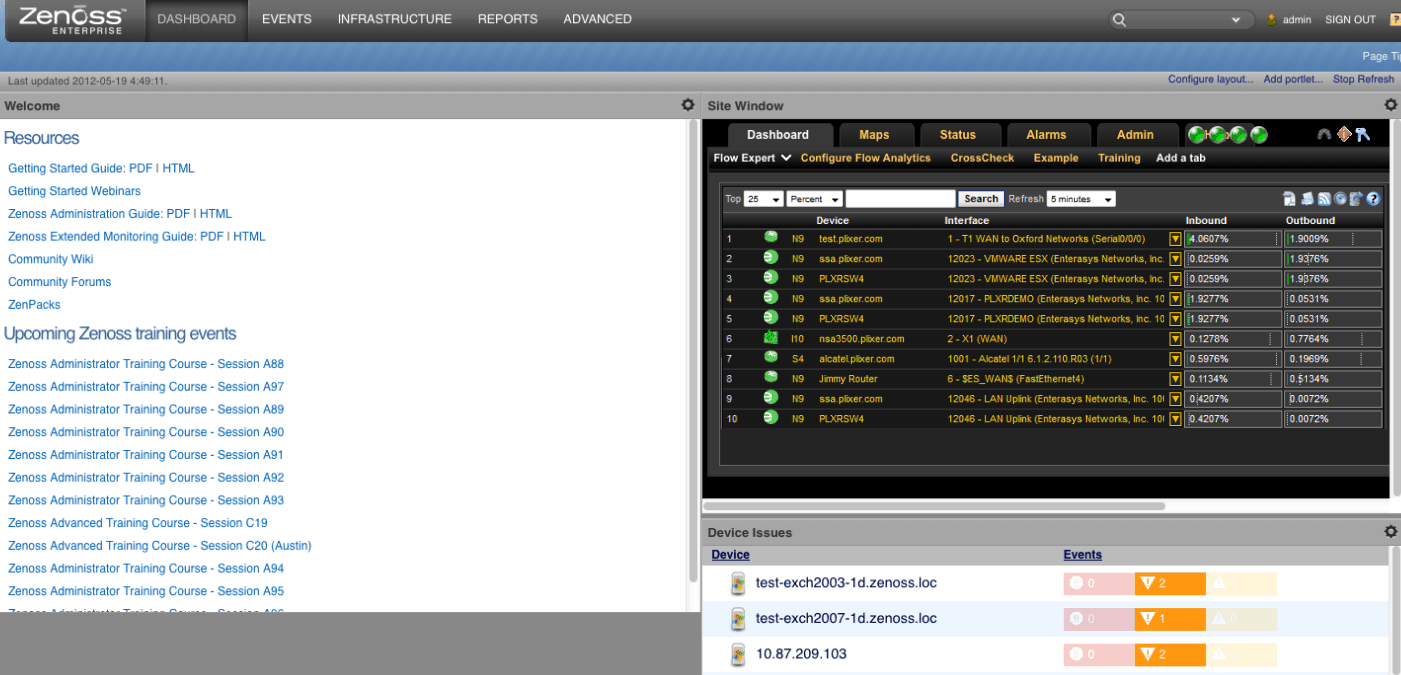Click the Site Window filter text field
Viewport: 1401px width, 675px height.
point(900,199)
